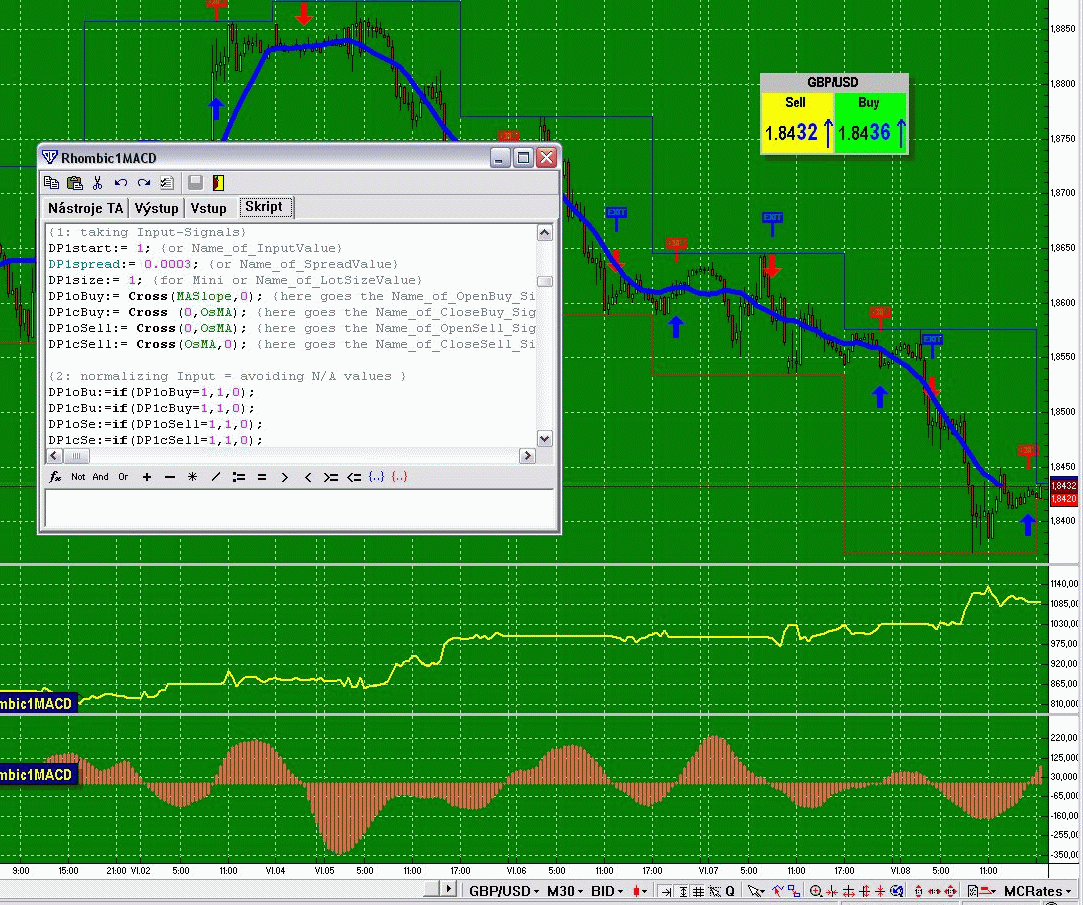Click the Redo arrow icon

tap(144, 183)
